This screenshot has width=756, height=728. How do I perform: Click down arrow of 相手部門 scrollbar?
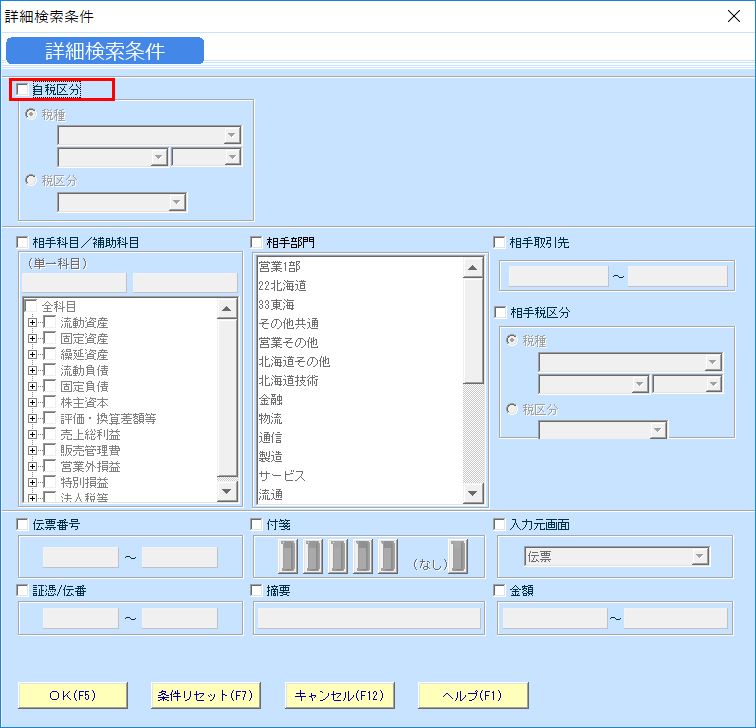click(472, 493)
